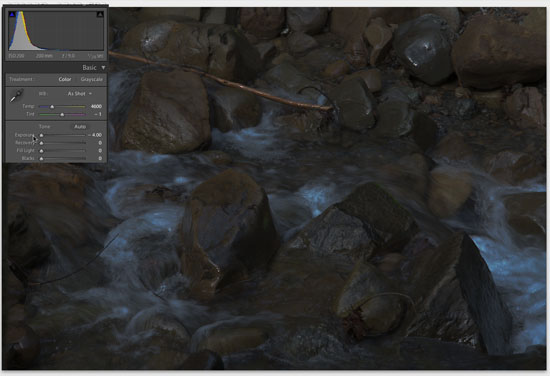550x376 pixels.
Task: Click the Temp label text
Action: 28,106
